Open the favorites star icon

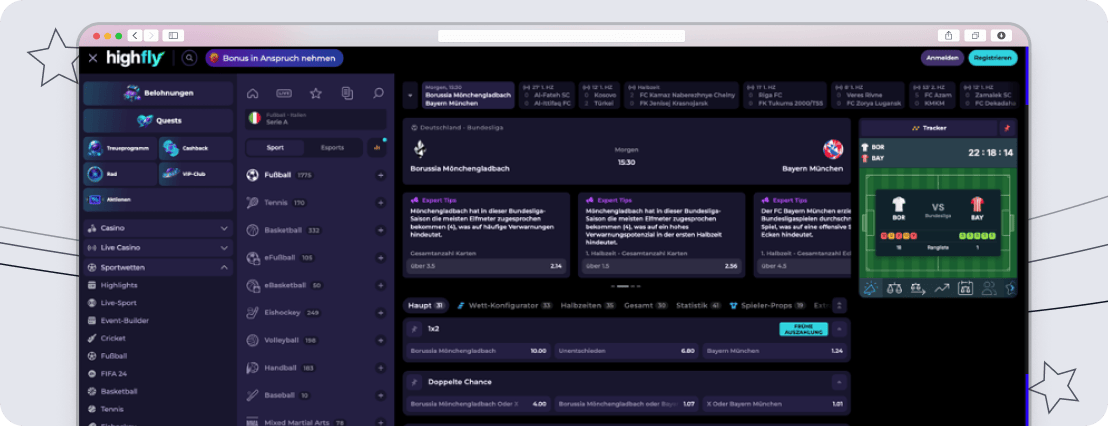[x=316, y=93]
